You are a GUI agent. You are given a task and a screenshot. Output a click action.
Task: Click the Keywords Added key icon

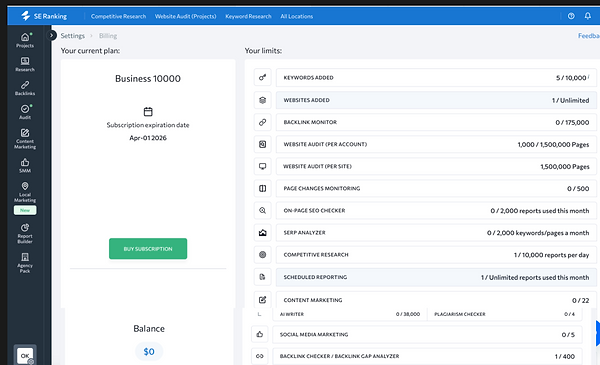tap(262, 78)
